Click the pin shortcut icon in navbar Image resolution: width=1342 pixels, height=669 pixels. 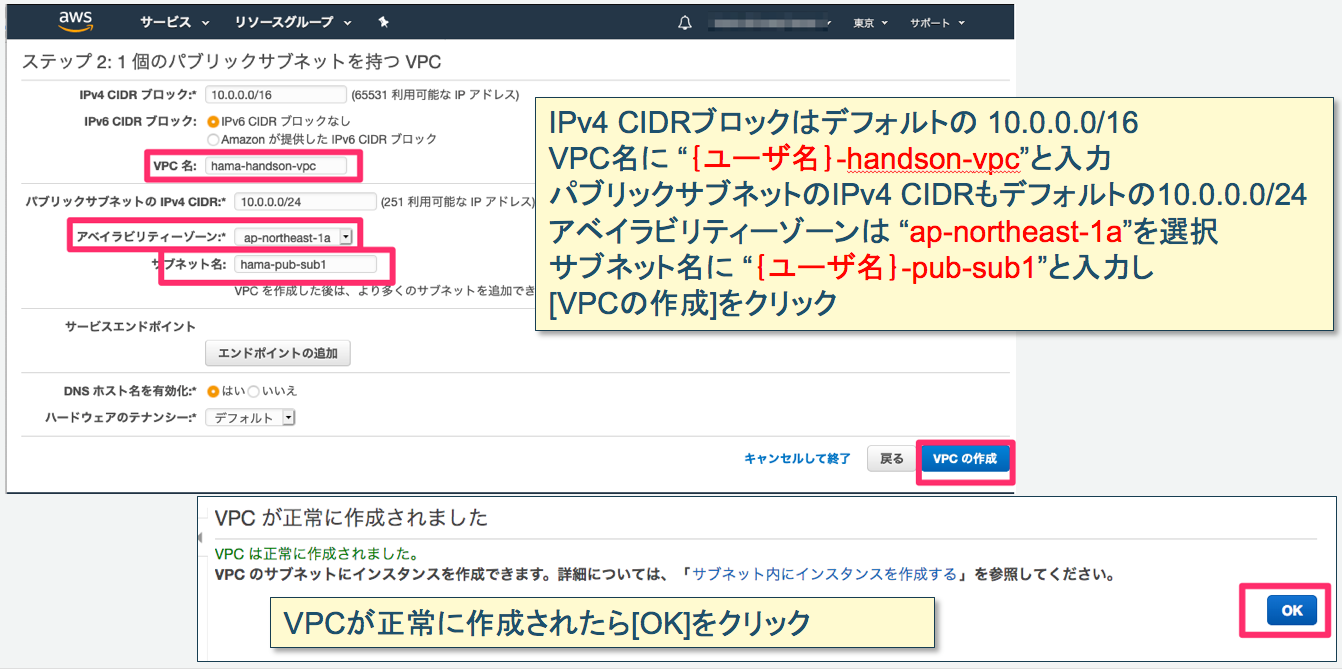[x=384, y=22]
